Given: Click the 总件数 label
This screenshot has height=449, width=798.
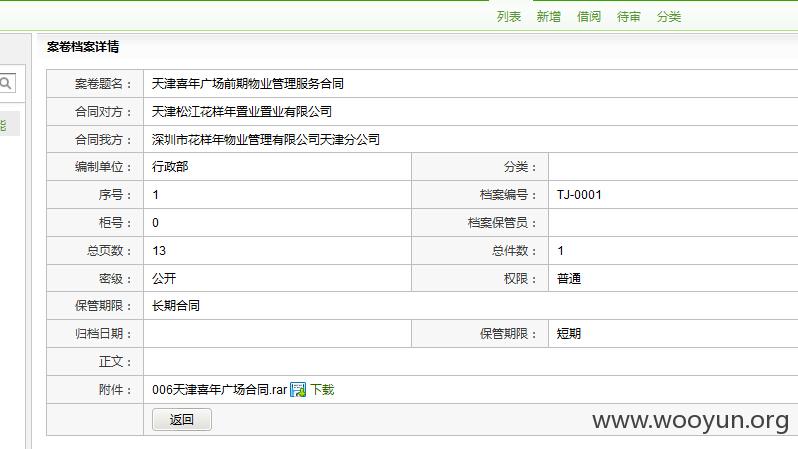Looking at the screenshot, I should [514, 250].
